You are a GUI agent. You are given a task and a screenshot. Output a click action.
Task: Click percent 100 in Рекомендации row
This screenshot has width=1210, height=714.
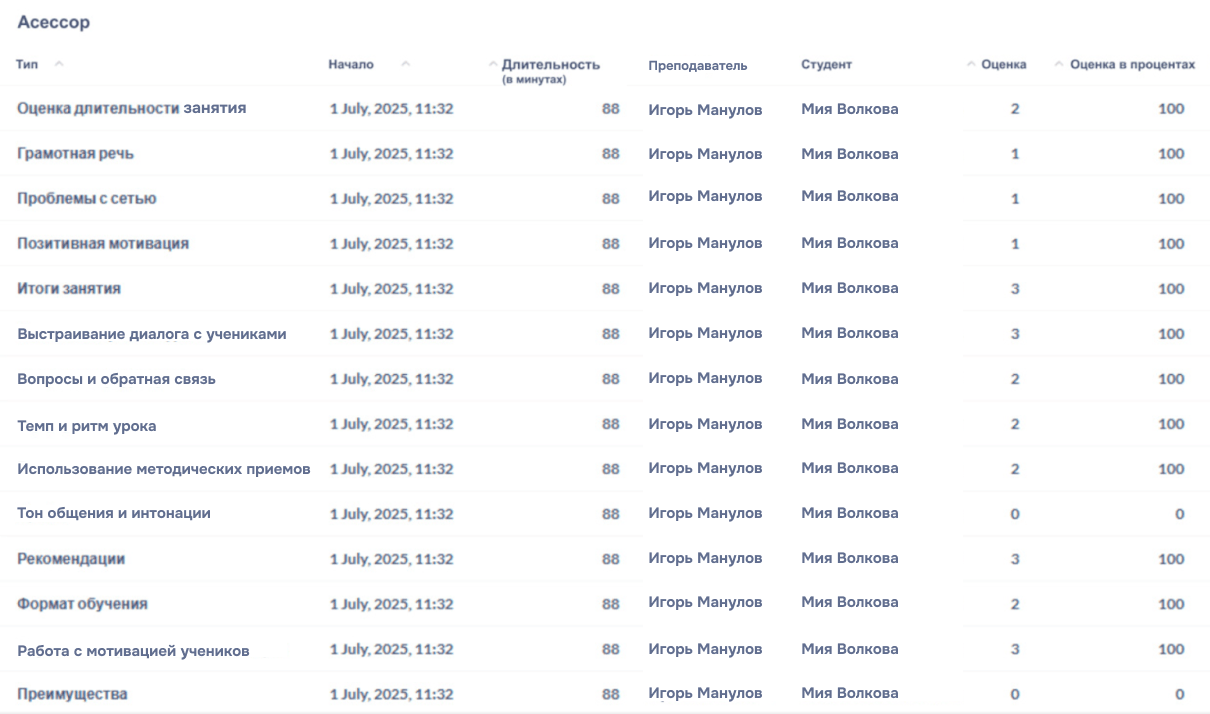tap(1171, 559)
